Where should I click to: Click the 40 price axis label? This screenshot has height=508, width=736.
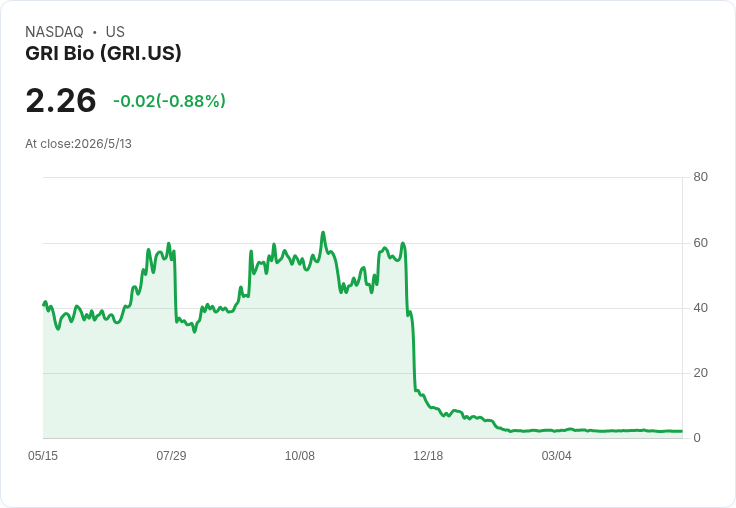tap(700, 308)
